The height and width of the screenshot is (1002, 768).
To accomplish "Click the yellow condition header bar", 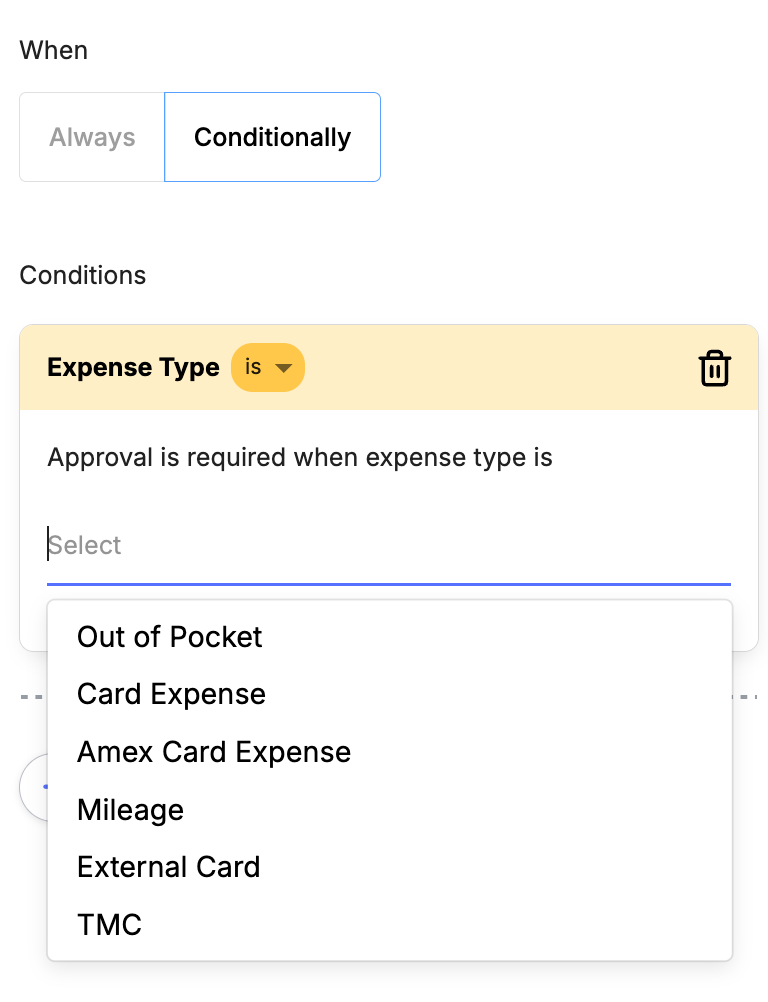I will coord(388,367).
